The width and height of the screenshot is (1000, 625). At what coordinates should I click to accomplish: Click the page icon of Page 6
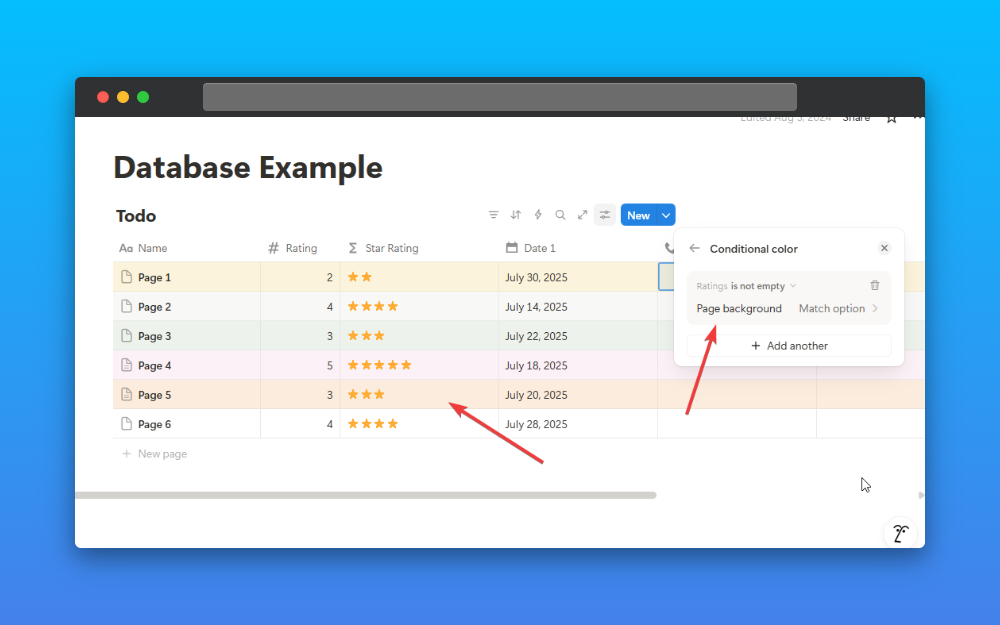(126, 423)
